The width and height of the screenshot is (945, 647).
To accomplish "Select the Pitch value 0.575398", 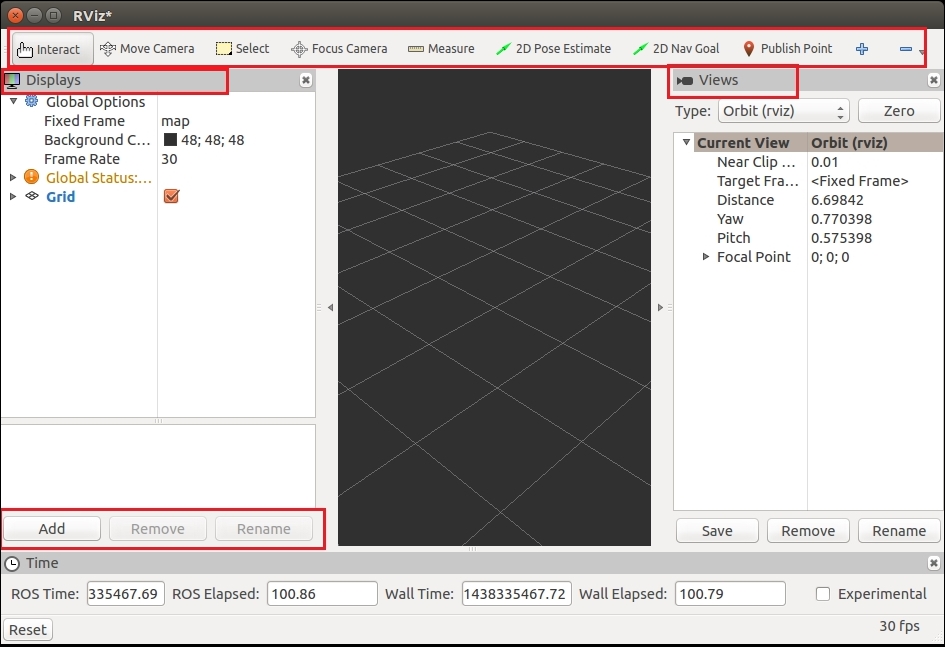I will [841, 238].
